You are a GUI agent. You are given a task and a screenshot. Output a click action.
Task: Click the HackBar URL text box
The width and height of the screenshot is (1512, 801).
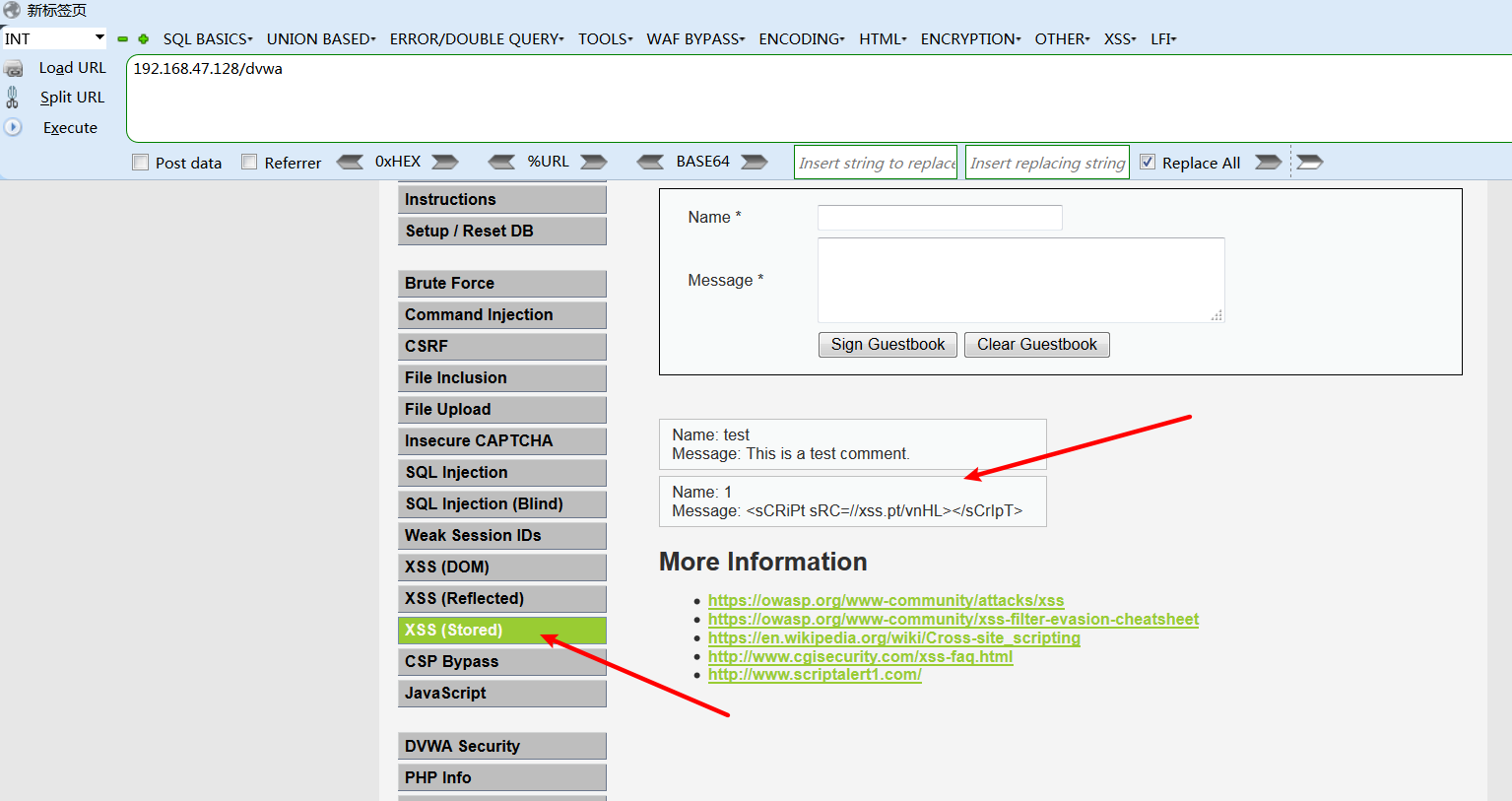(x=820, y=99)
